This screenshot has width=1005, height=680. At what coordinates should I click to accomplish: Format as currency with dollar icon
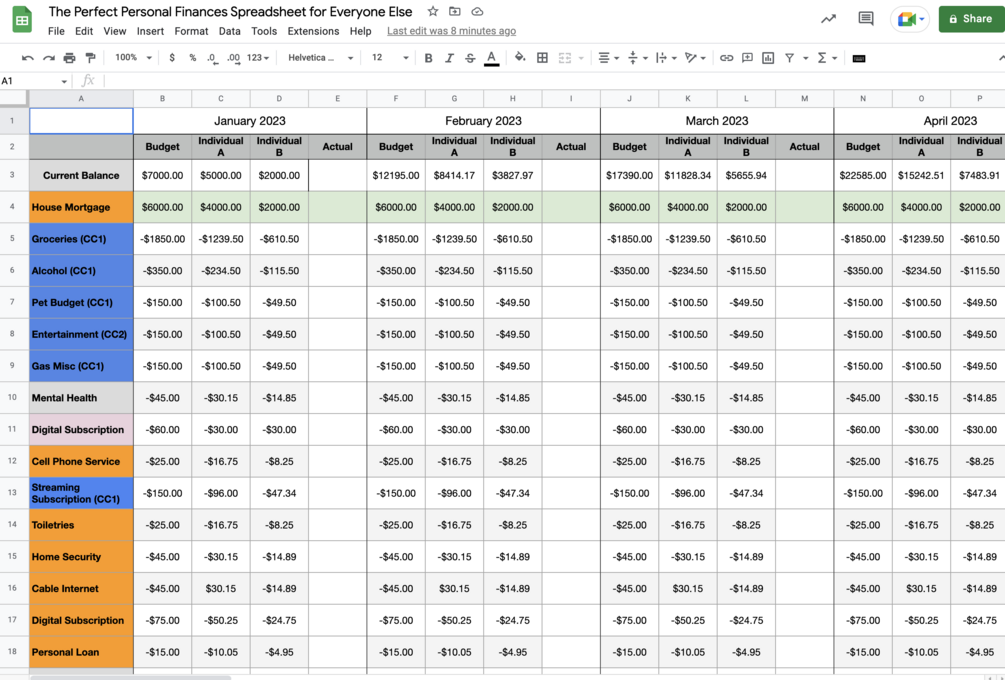coord(172,58)
